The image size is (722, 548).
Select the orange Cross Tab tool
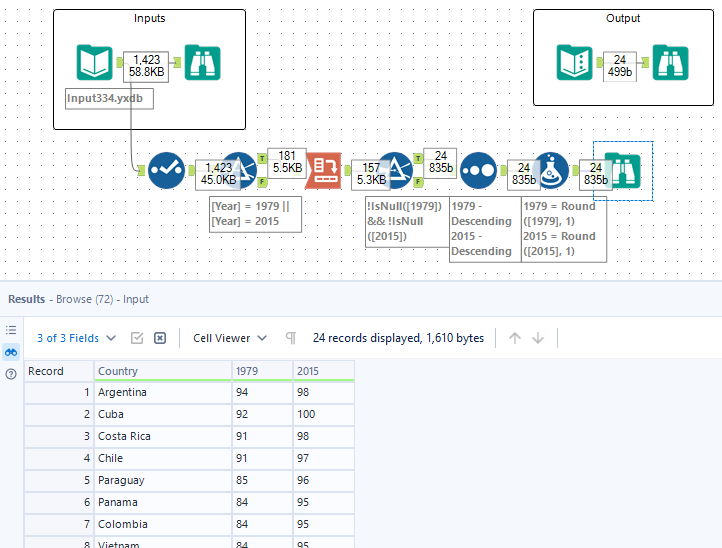(324, 171)
